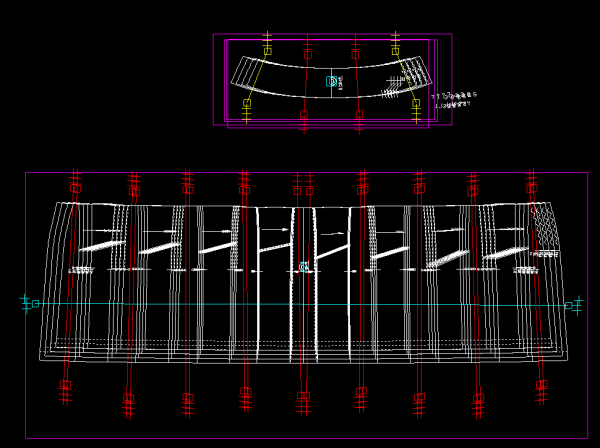Select the top-right yellow square marker in upper drawing

[395, 50]
